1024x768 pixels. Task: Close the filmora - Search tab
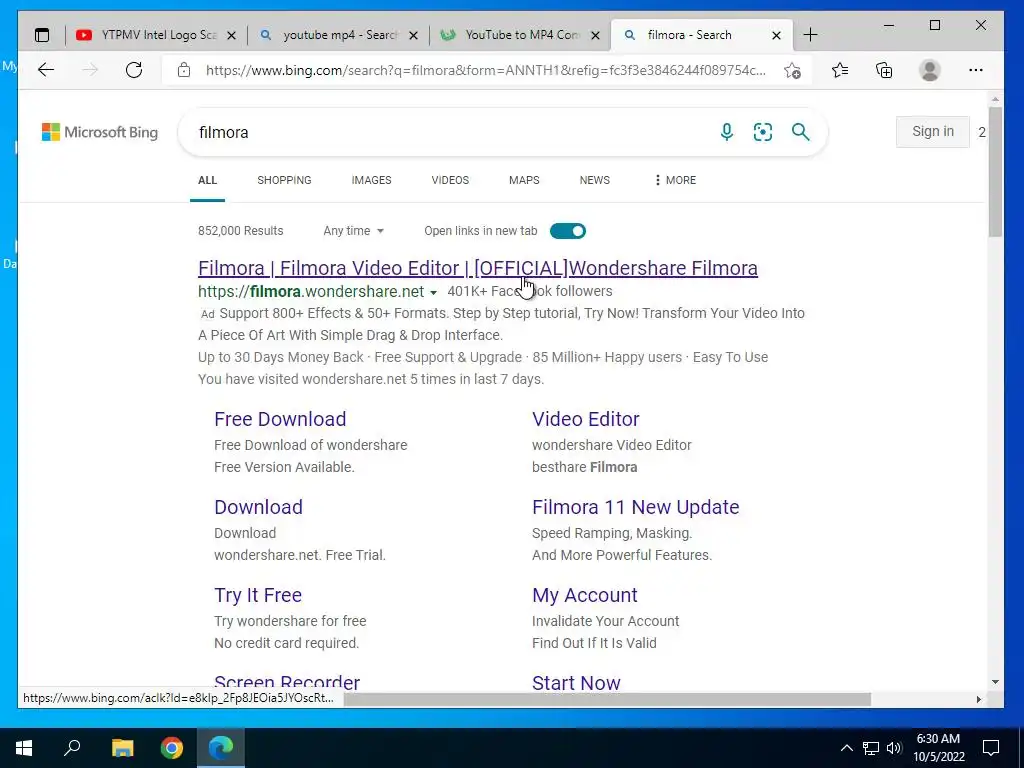tap(776, 35)
